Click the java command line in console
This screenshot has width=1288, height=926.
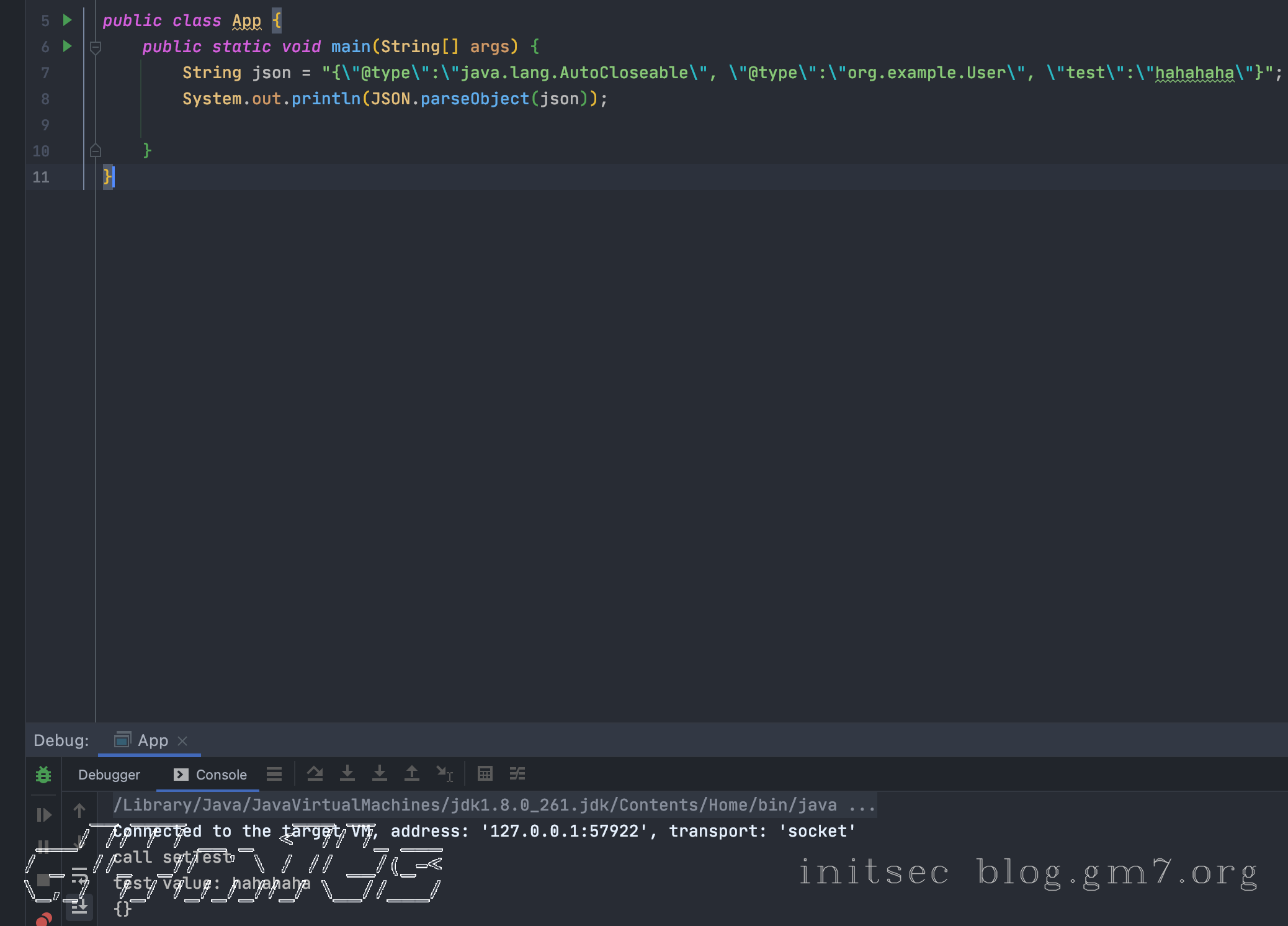click(x=494, y=805)
